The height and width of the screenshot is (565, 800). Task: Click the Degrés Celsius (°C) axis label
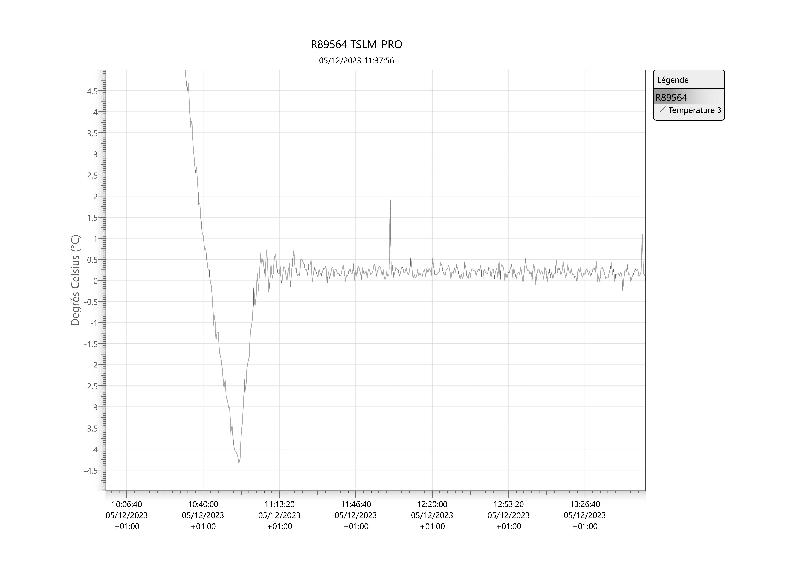point(76,280)
